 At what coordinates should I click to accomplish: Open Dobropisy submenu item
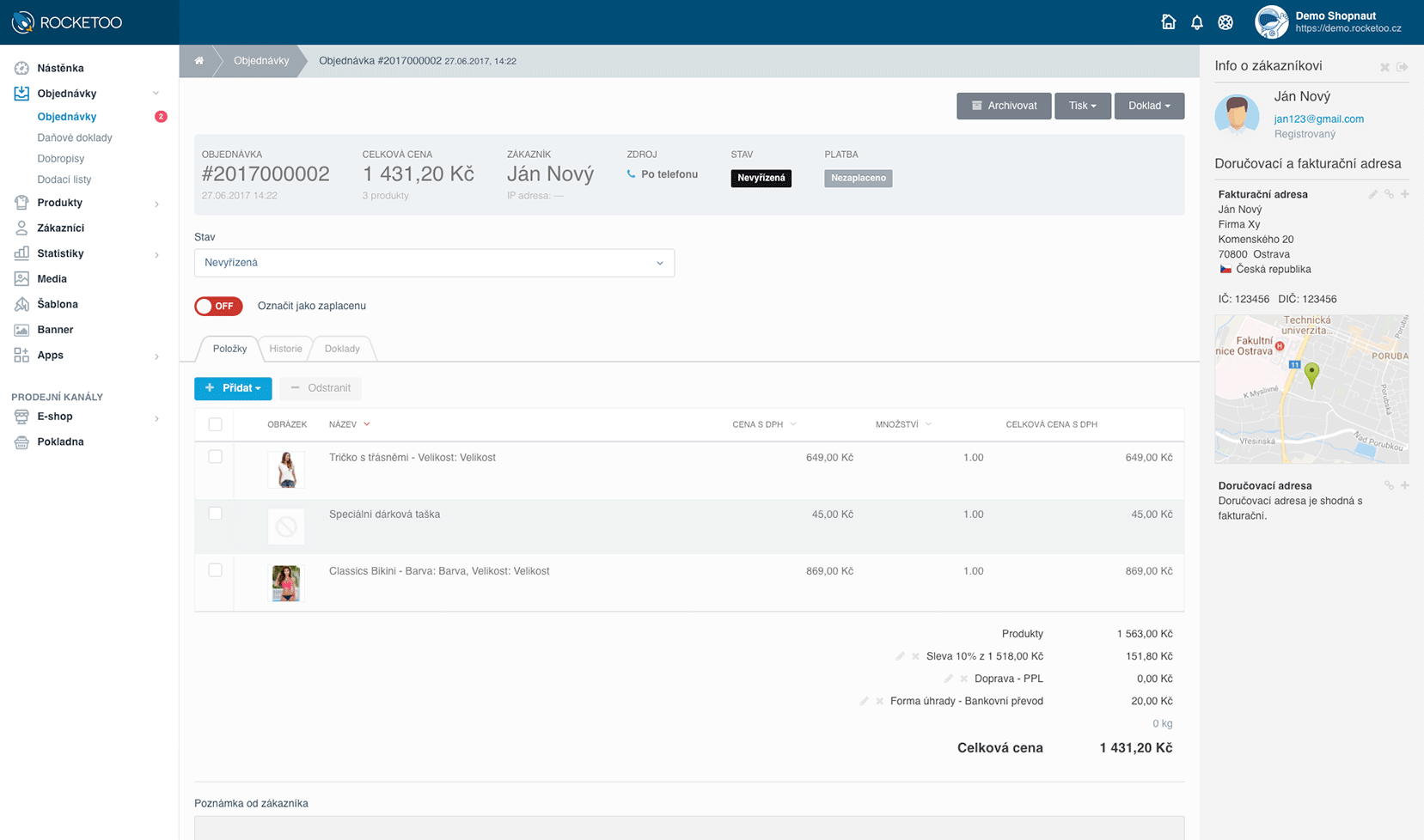pyautogui.click(x=61, y=159)
